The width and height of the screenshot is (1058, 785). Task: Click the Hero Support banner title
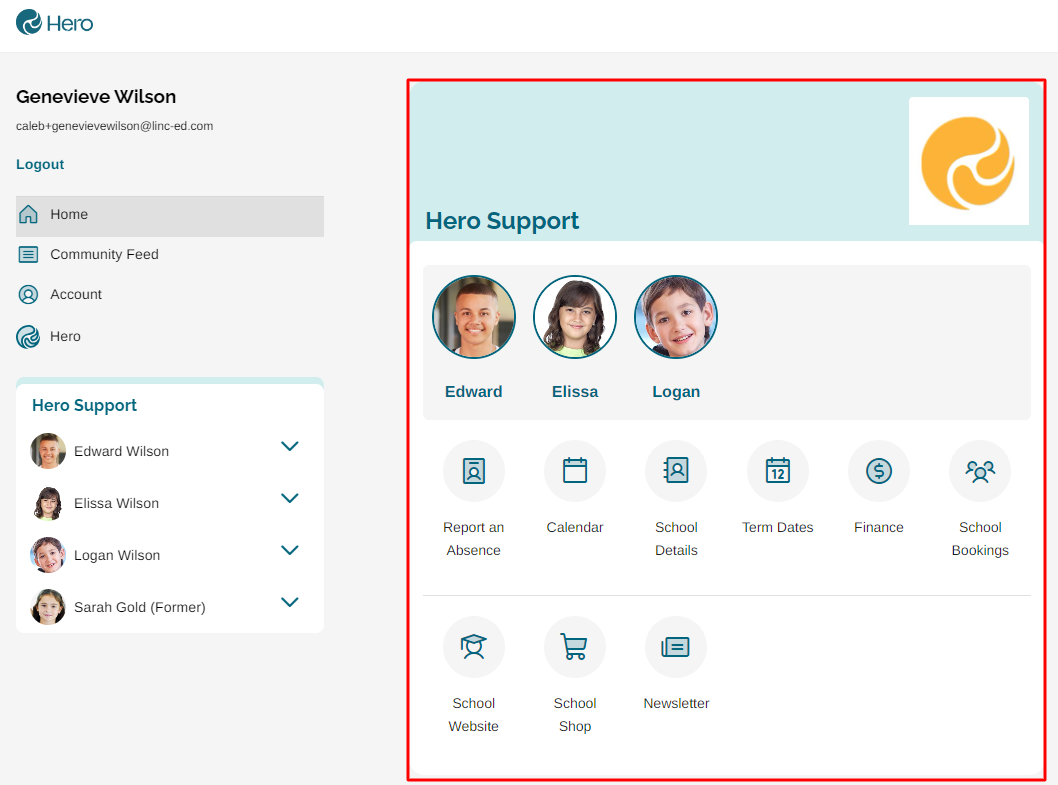502,221
